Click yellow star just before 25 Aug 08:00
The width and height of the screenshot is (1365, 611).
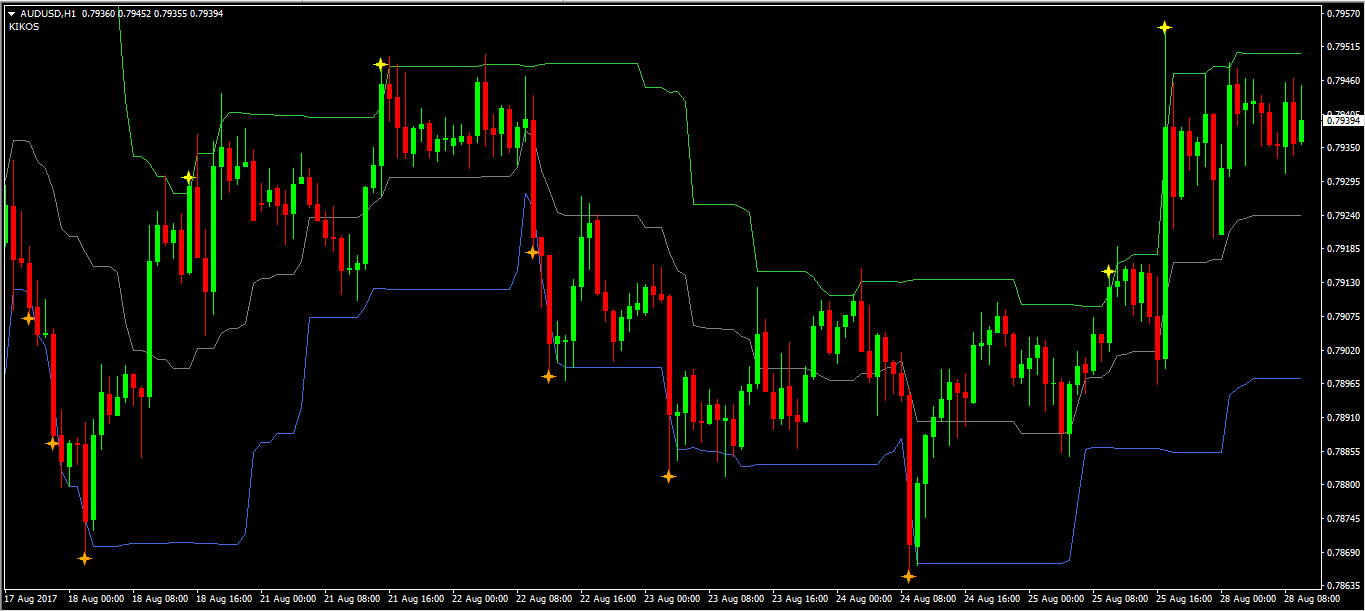tap(1108, 271)
